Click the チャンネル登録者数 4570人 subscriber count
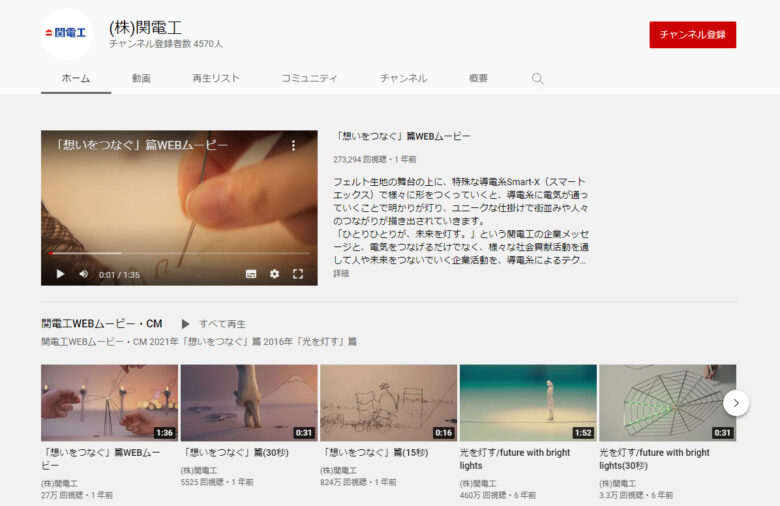780x506 pixels. [166, 44]
